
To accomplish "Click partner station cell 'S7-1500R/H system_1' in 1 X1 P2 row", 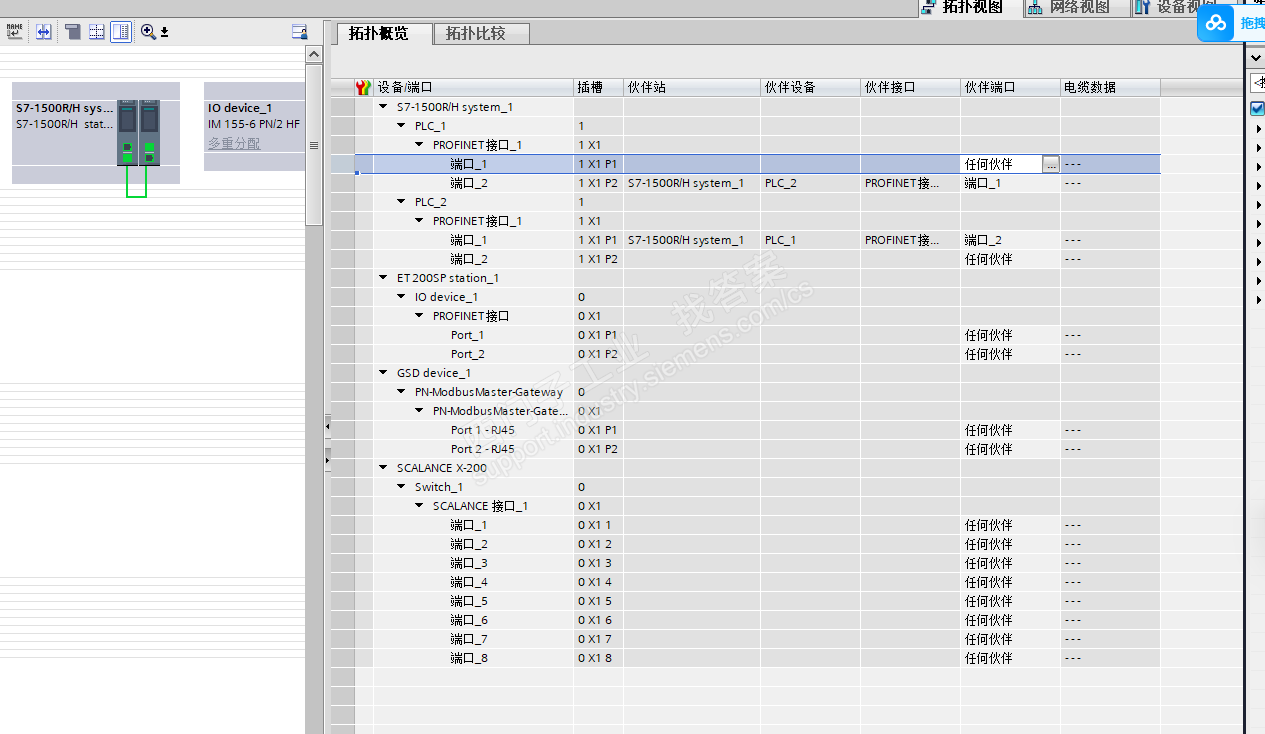I will [x=692, y=183].
